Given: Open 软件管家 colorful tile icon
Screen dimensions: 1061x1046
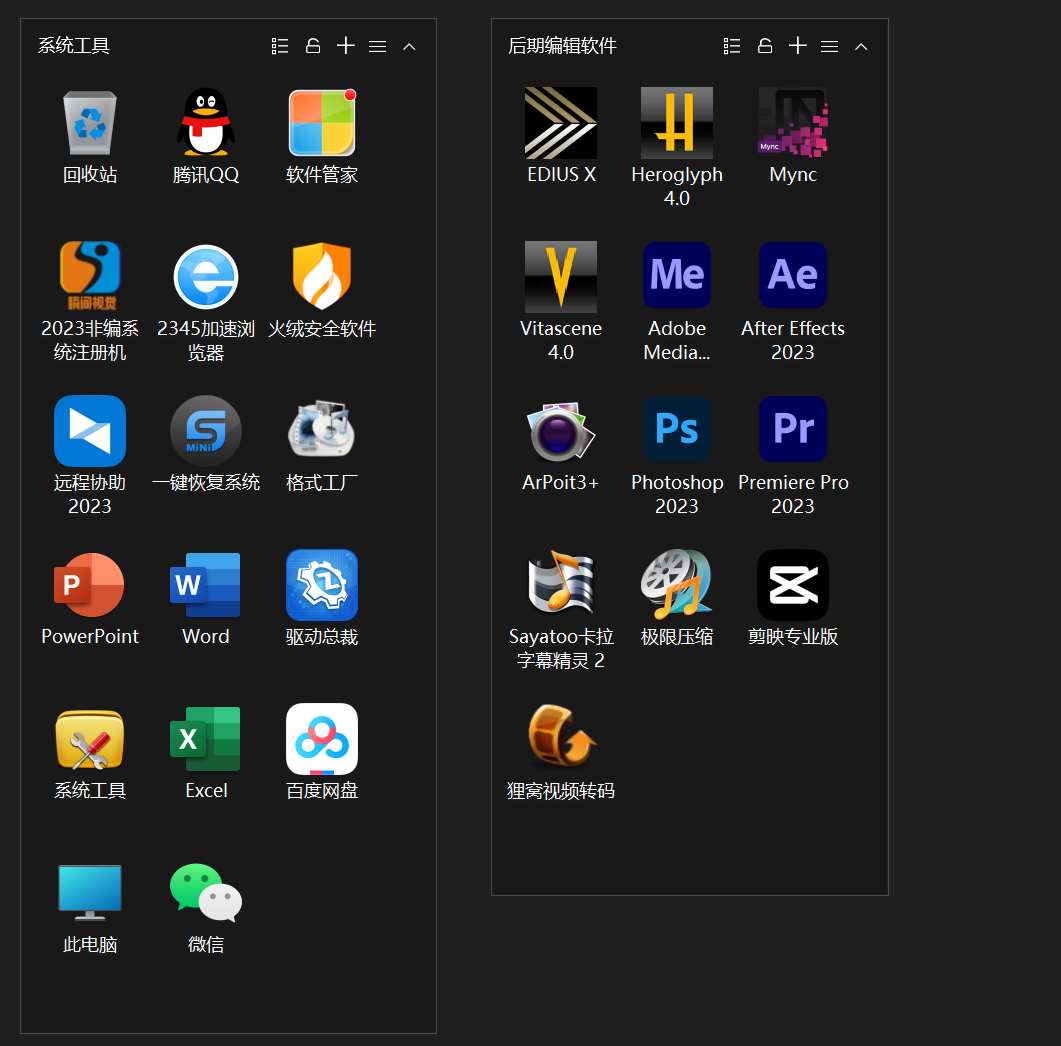Looking at the screenshot, I should point(322,123).
